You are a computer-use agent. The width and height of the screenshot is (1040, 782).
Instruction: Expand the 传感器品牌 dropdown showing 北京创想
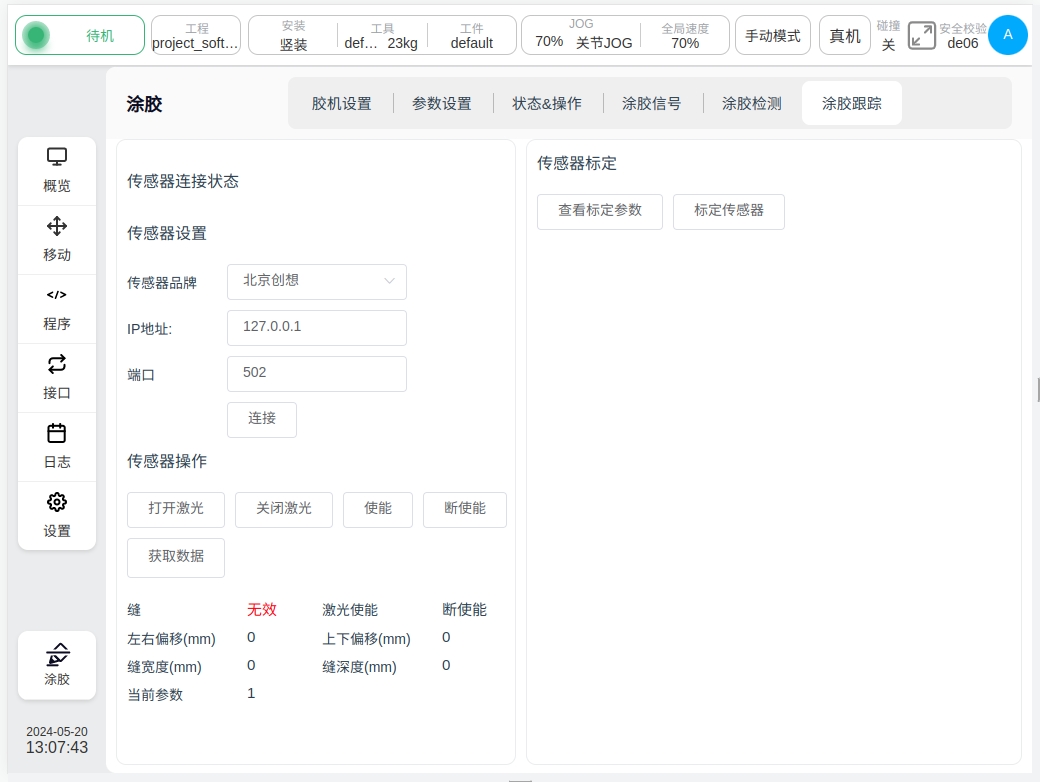(x=317, y=282)
